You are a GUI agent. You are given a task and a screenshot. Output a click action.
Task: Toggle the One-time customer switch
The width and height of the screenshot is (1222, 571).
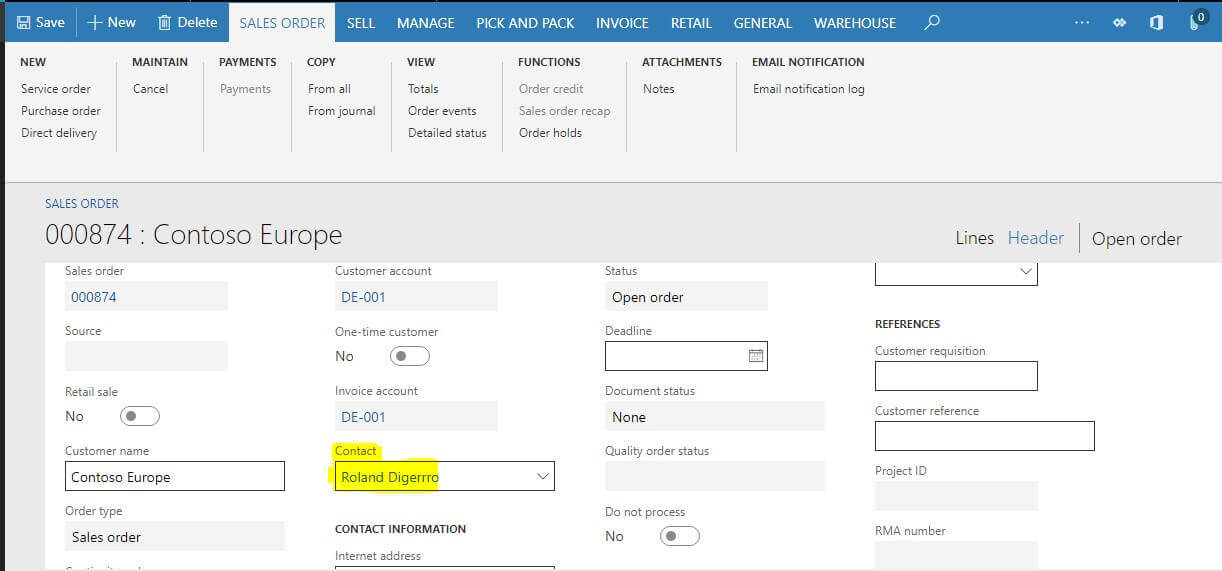coord(410,356)
